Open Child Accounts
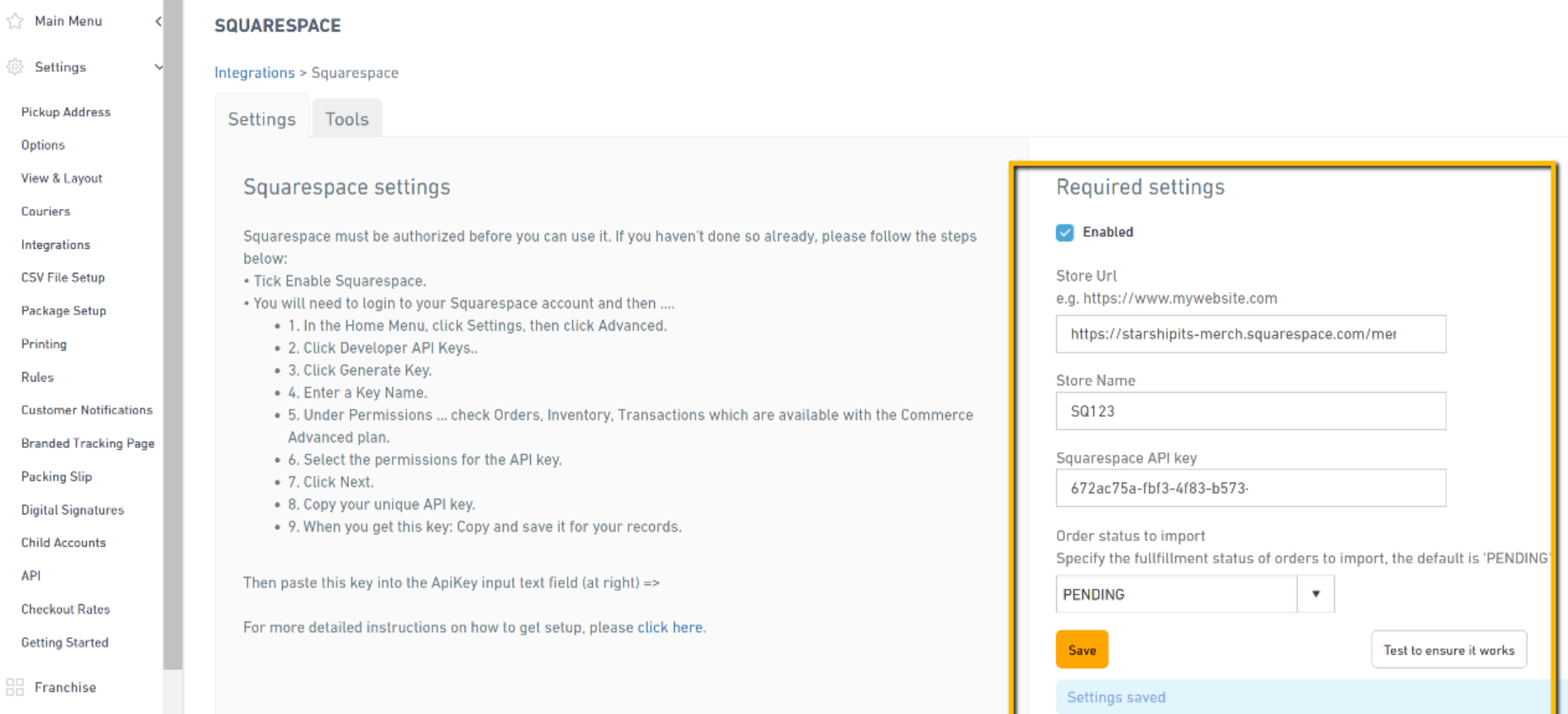This screenshot has height=714, width=1568. (x=64, y=543)
